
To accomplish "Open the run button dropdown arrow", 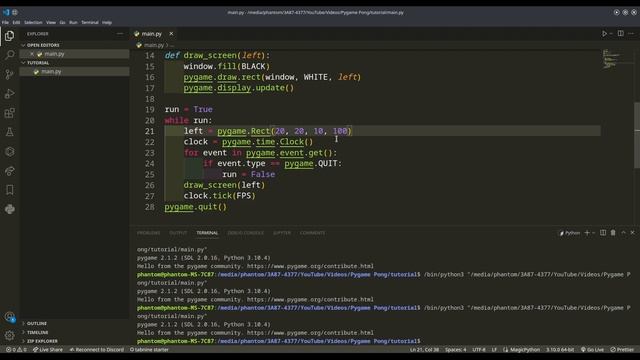I will [x=611, y=33].
